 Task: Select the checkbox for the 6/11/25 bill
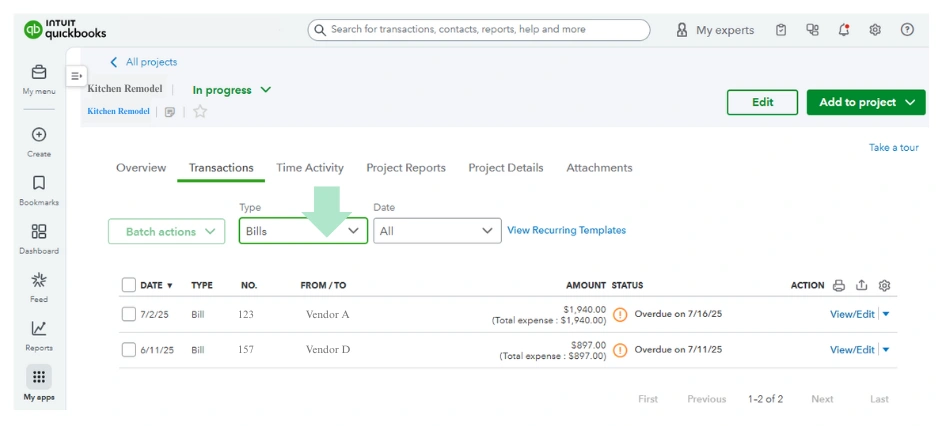pos(128,350)
